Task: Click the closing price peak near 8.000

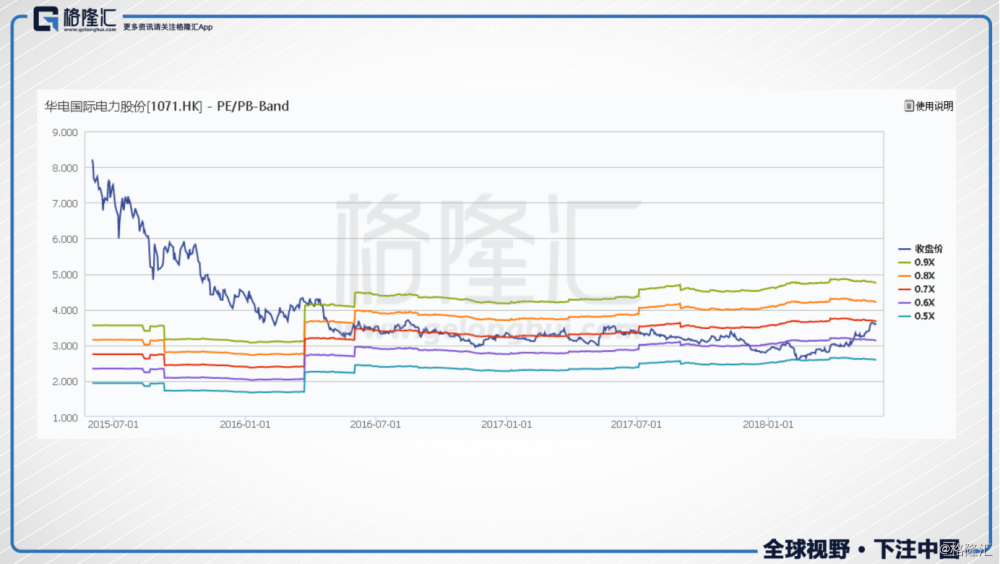Action: [92, 160]
